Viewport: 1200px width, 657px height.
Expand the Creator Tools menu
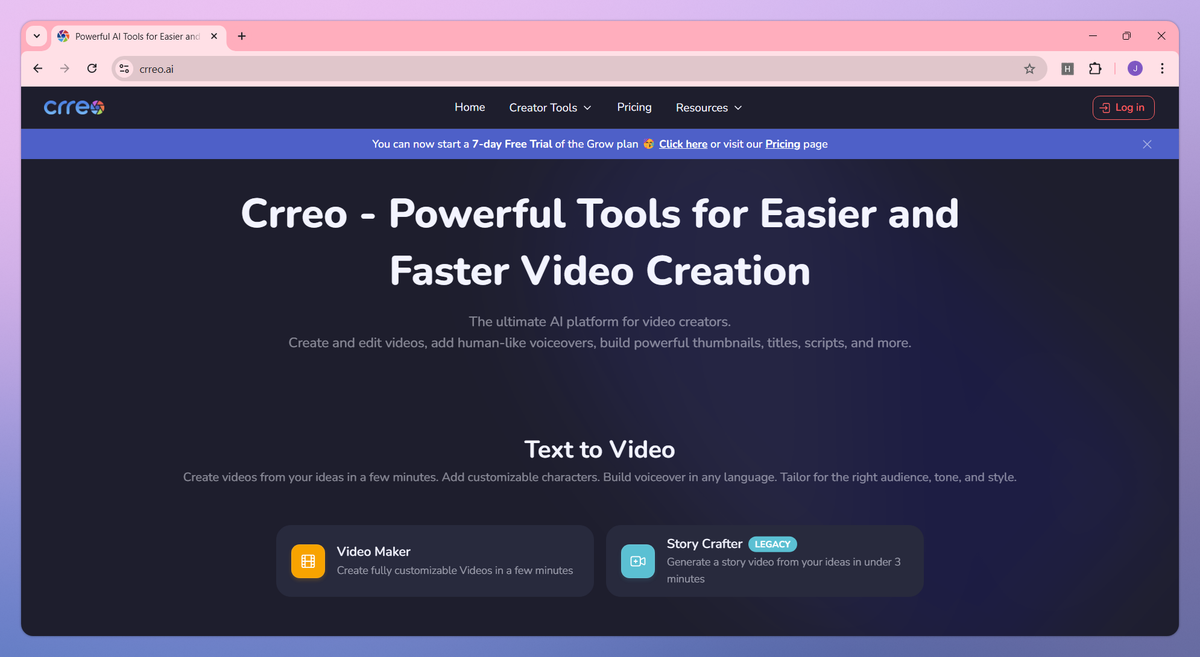[550, 108]
